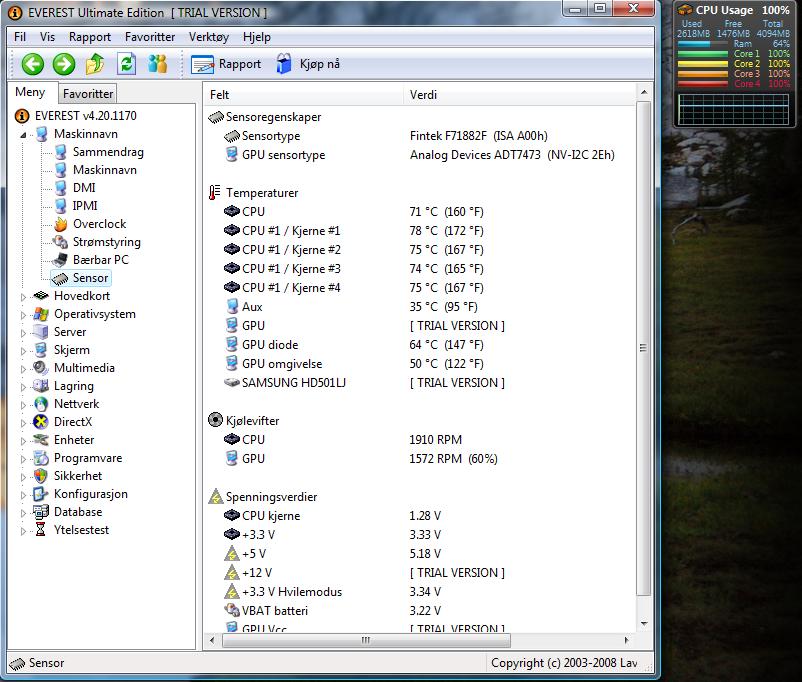Click the Bærbar PC laptop icon
This screenshot has height=682, width=802.
(x=60, y=260)
